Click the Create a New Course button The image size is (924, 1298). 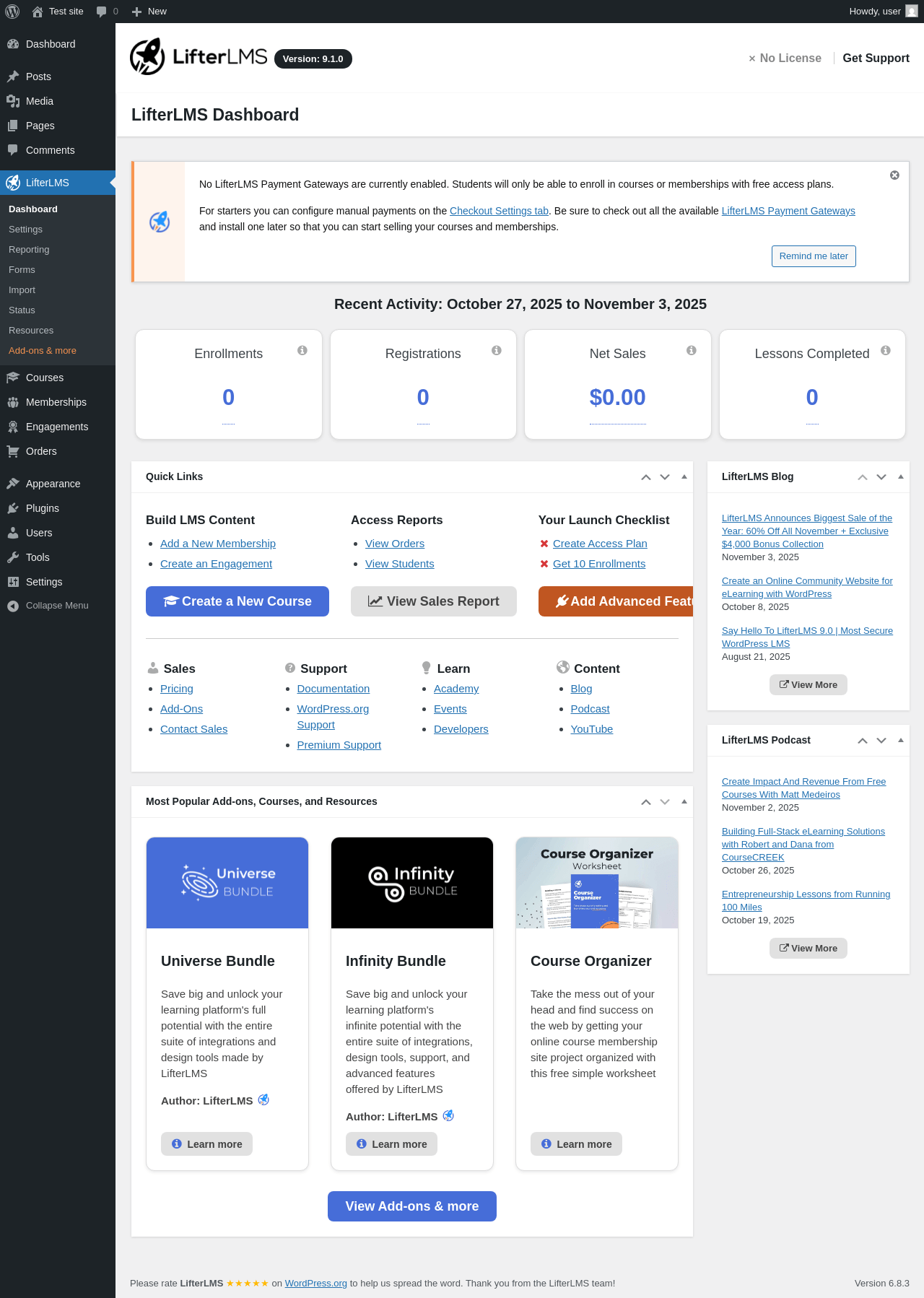point(237,601)
